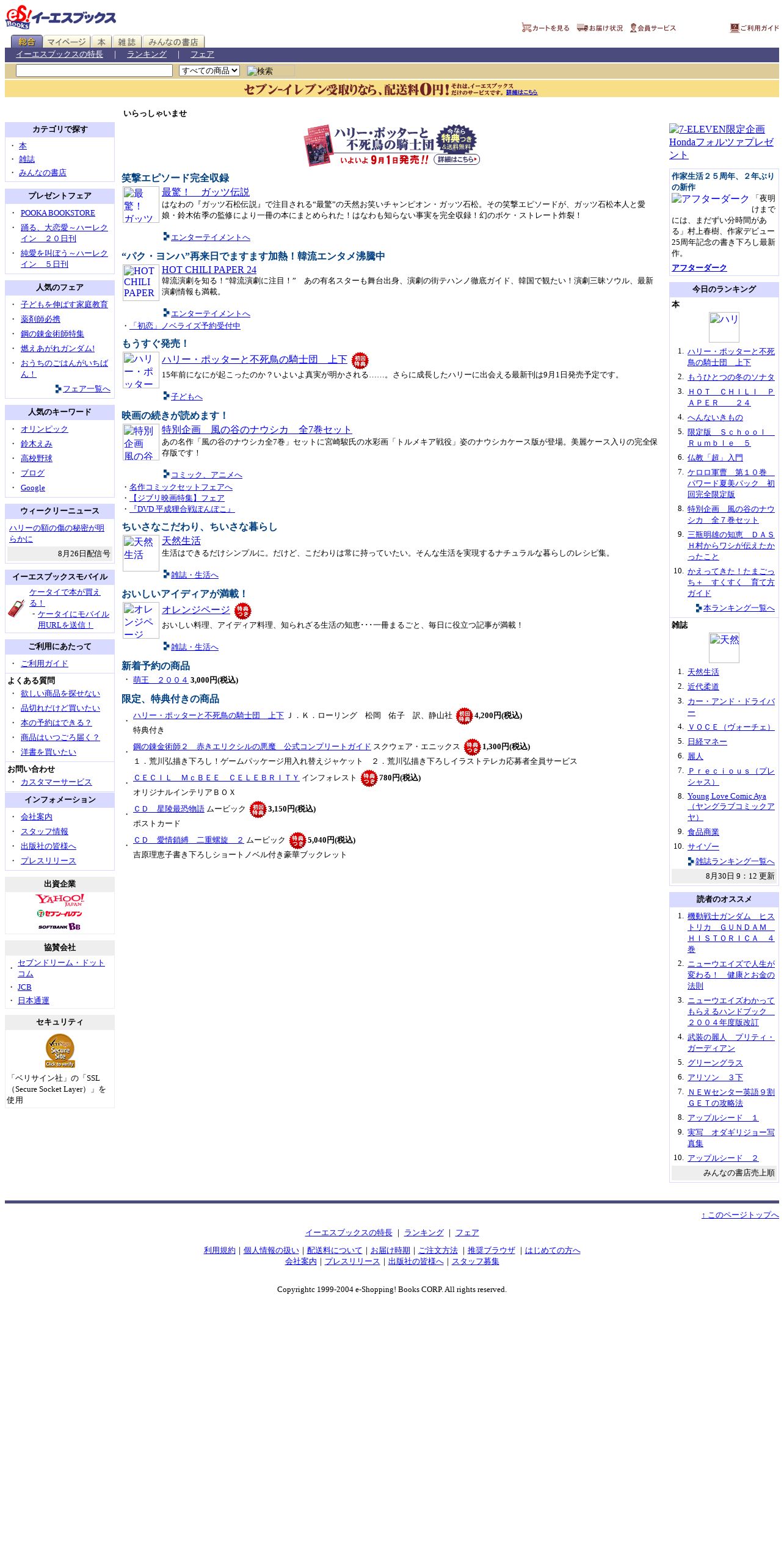Click the red mobile phone icon
The width and height of the screenshot is (784, 1568).
(x=16, y=608)
